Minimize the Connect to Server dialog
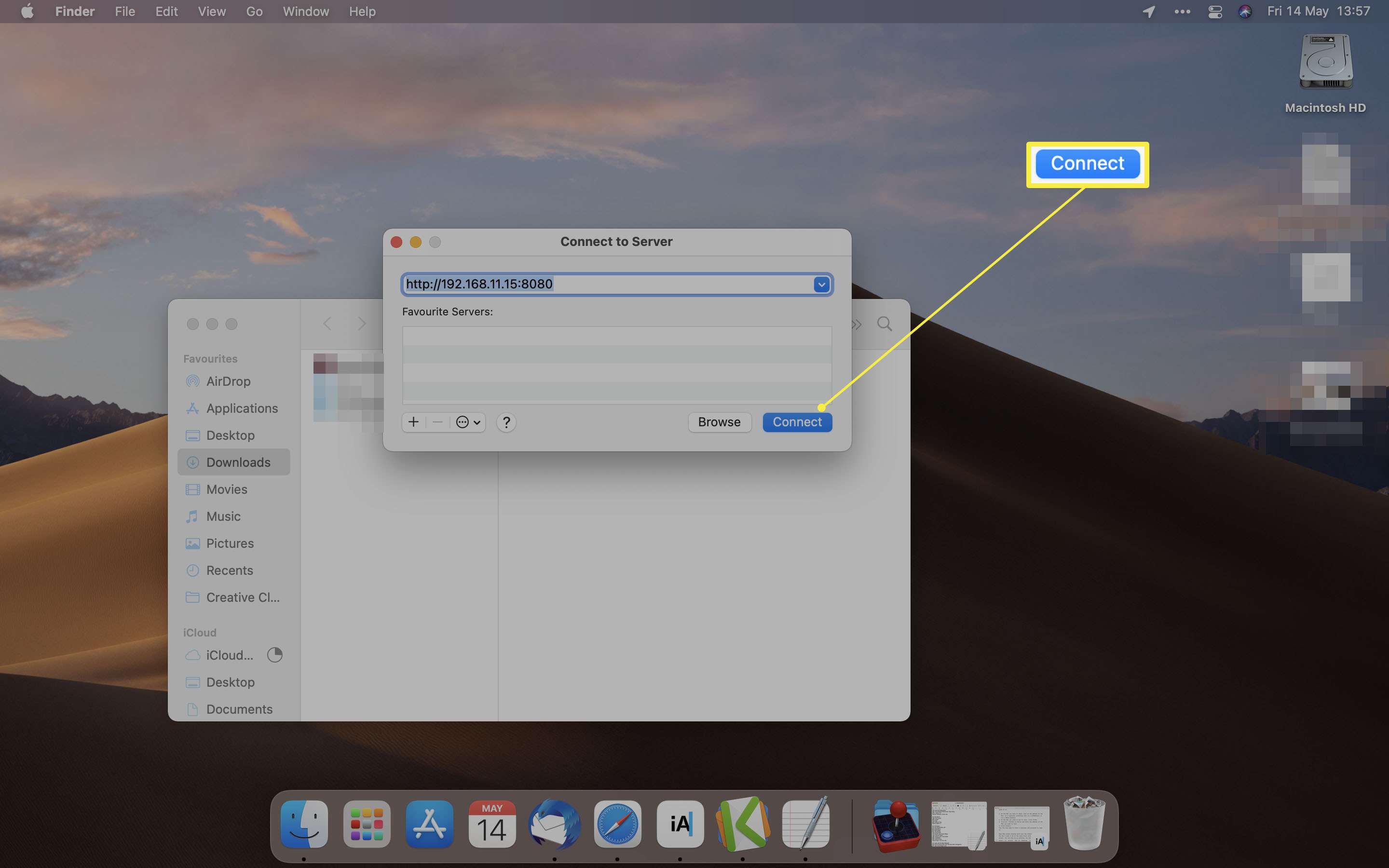The width and height of the screenshot is (1389, 868). (x=416, y=242)
